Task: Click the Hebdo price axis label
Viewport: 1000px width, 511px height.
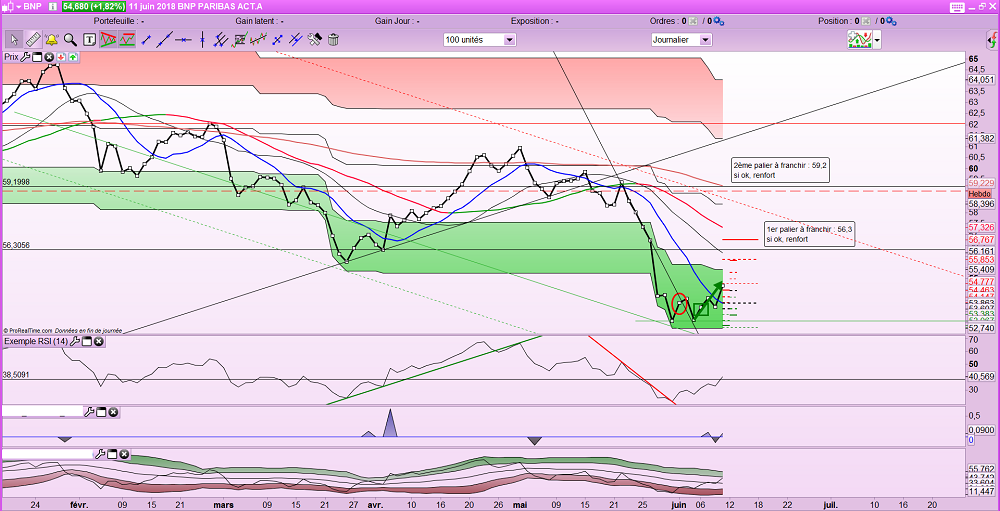Action: [979, 193]
